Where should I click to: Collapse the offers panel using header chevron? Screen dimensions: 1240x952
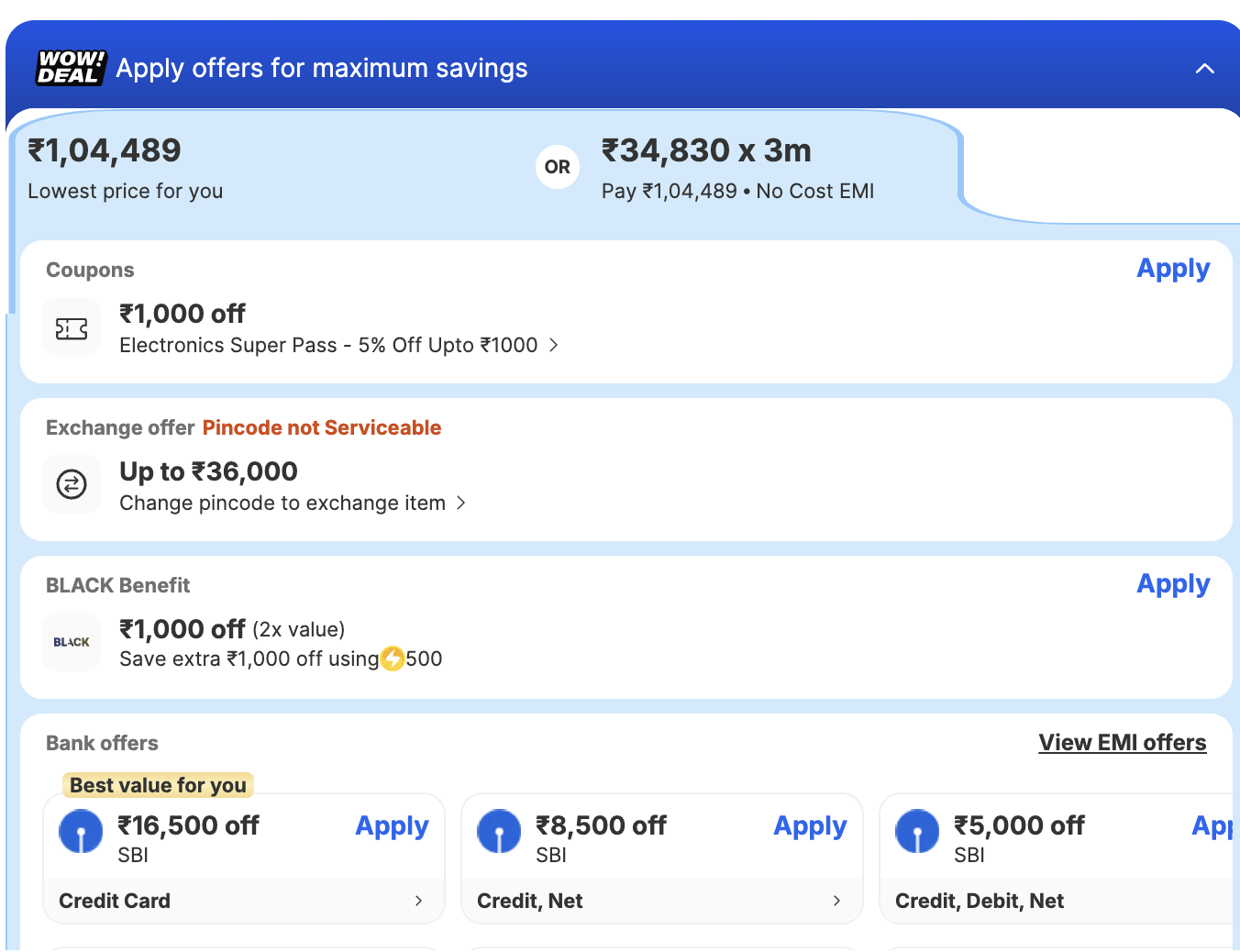pyautogui.click(x=1205, y=69)
